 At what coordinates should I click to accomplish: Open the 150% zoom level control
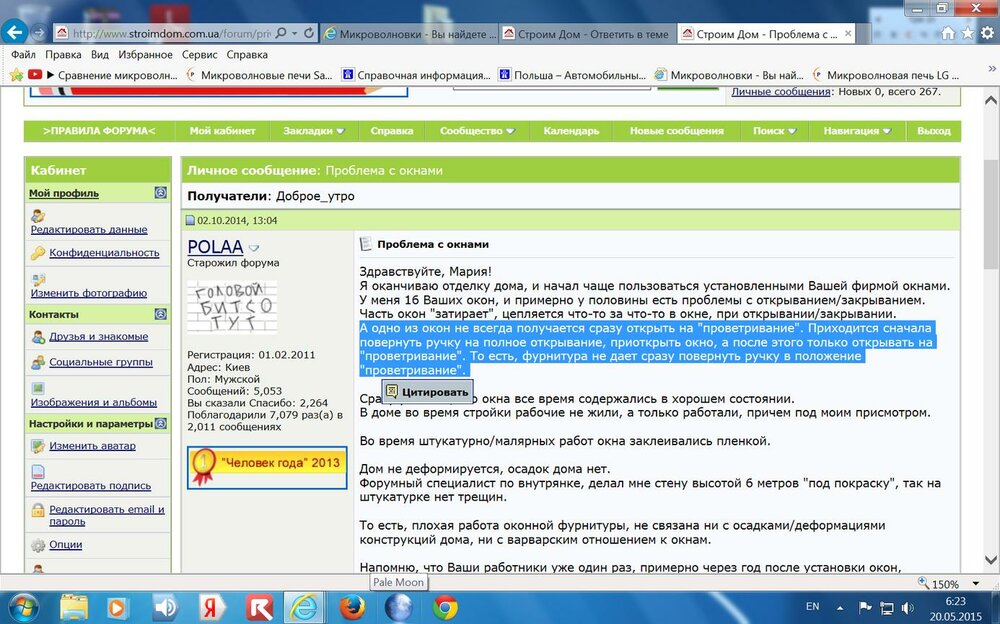[948, 583]
